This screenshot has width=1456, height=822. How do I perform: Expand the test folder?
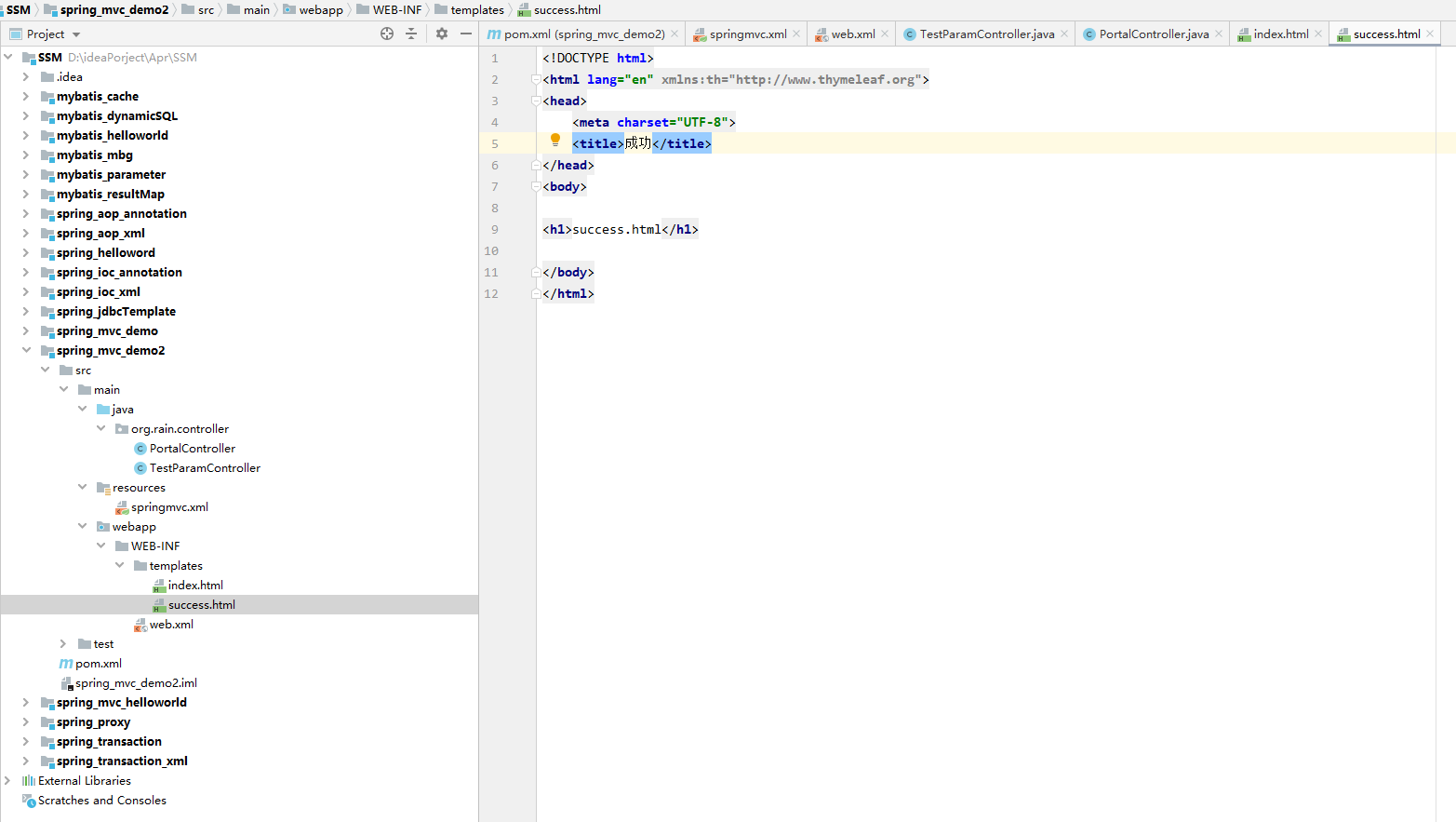pos(63,643)
